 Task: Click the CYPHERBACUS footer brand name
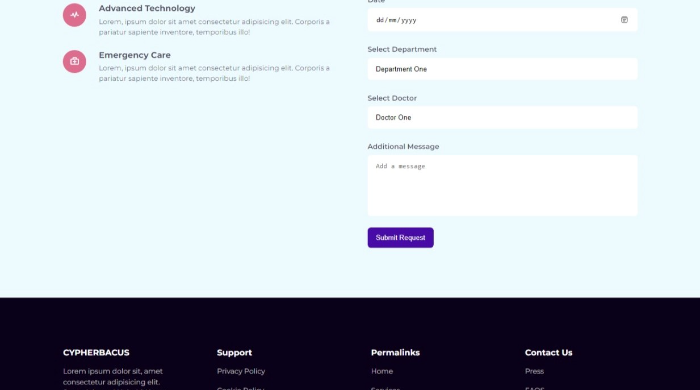pos(96,353)
